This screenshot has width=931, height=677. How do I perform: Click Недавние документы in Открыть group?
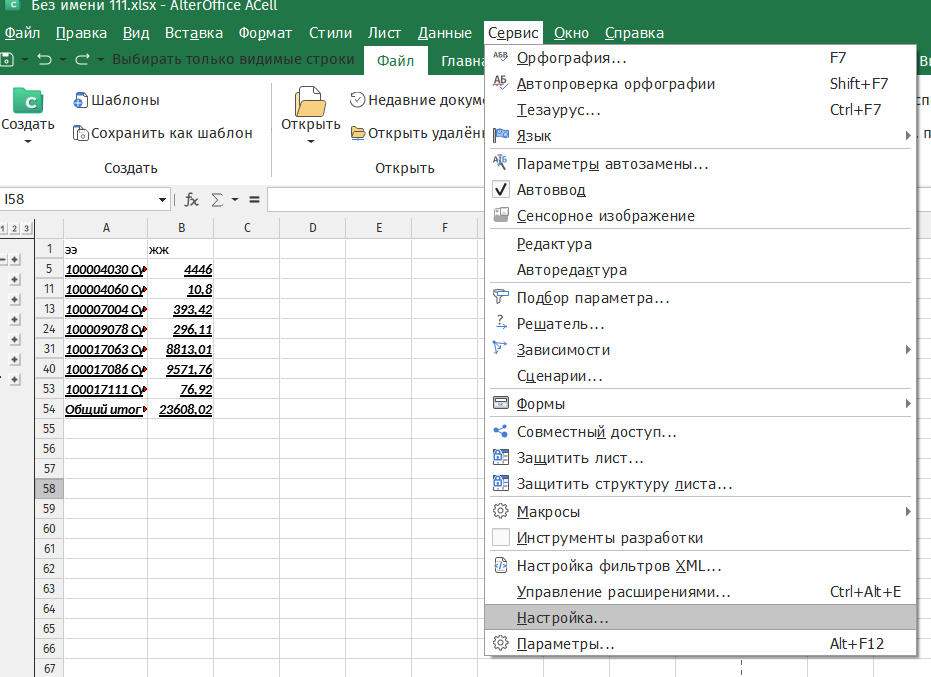point(418,100)
